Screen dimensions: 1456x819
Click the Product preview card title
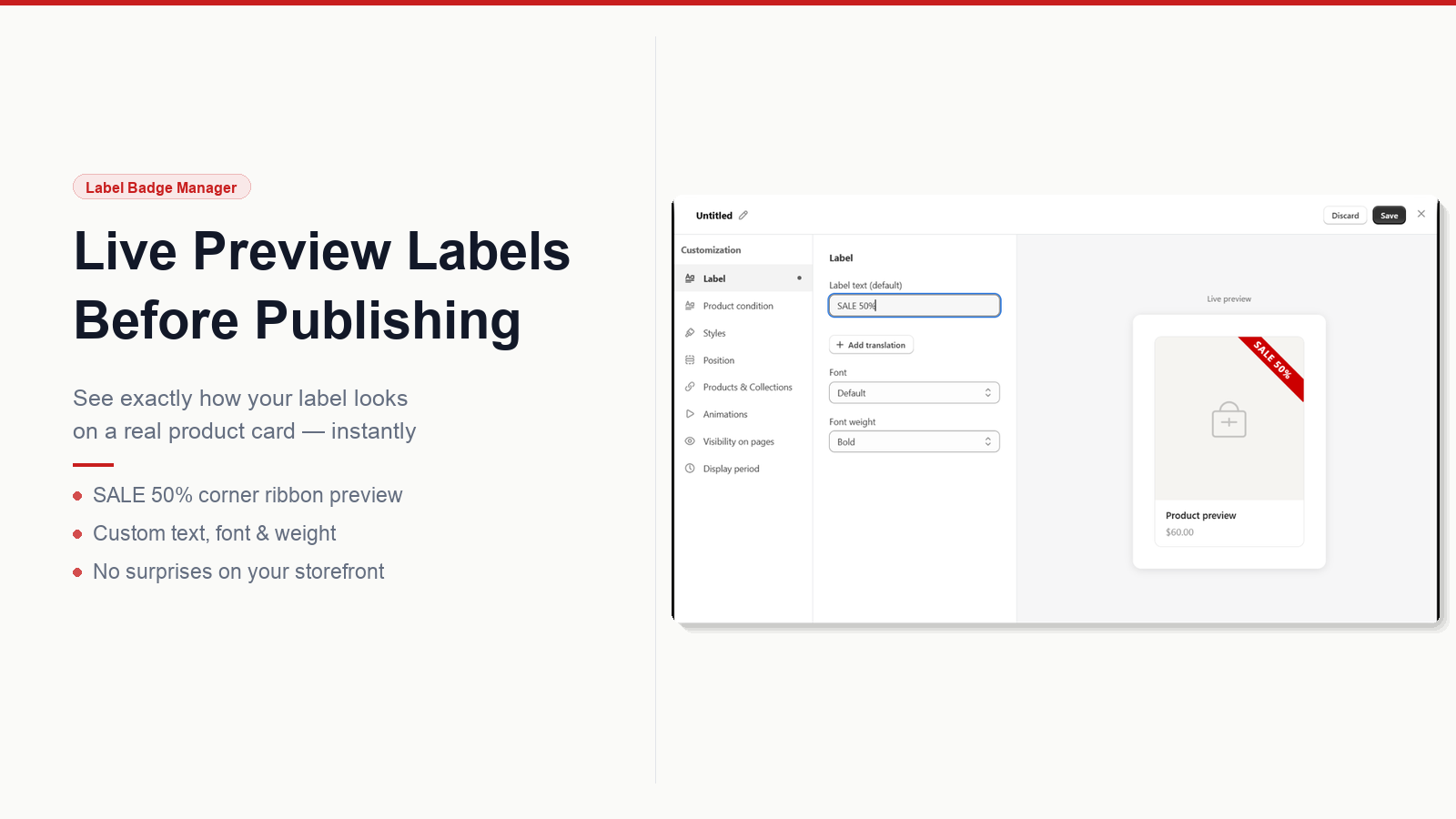click(1200, 515)
